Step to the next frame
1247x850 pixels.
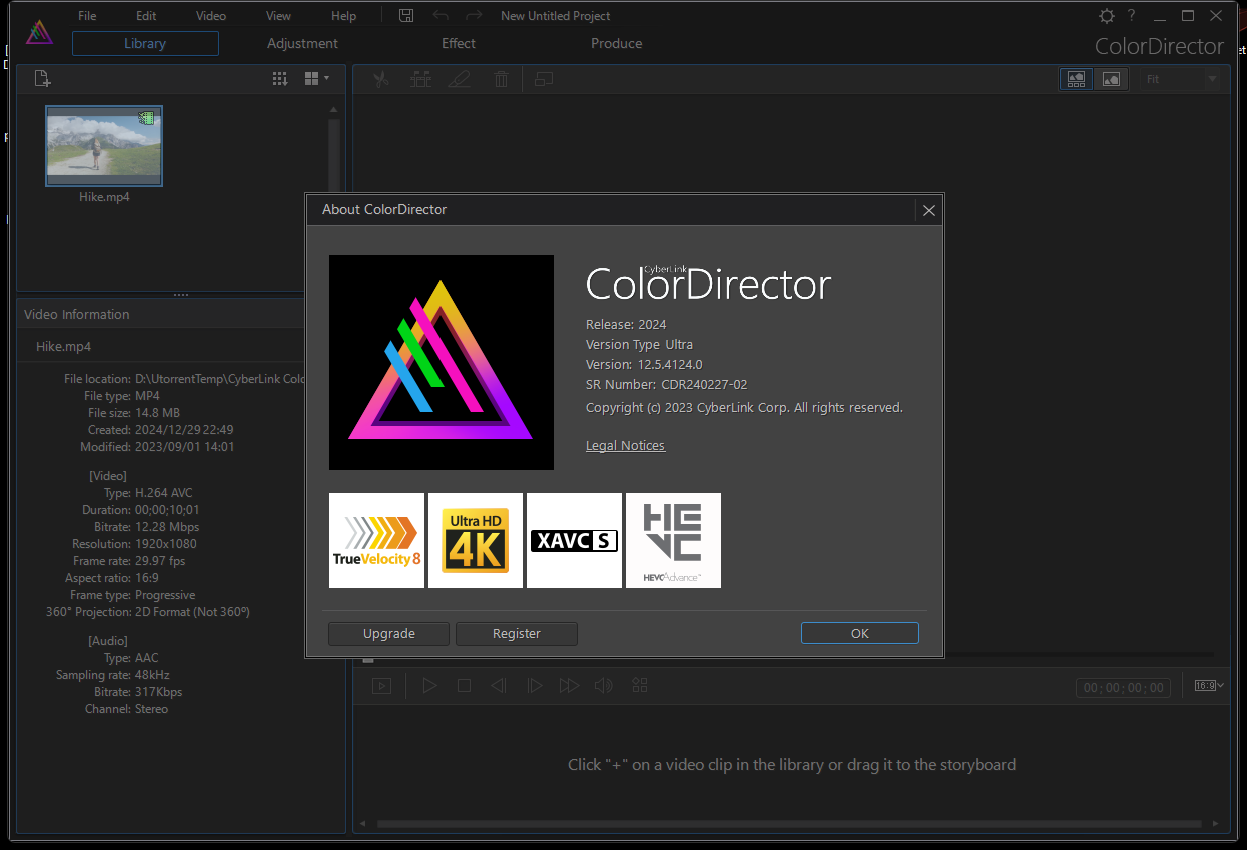coord(535,686)
